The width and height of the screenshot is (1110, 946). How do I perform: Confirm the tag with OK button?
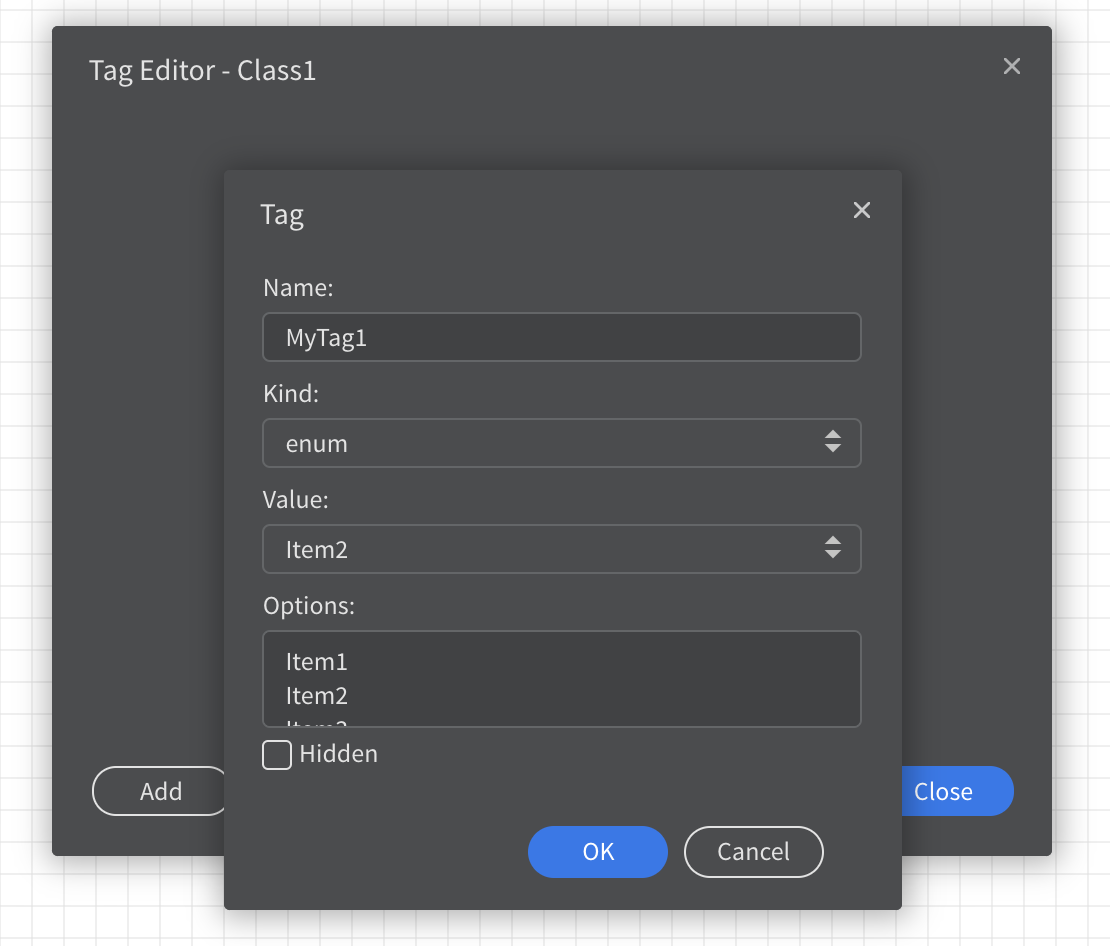[597, 852]
